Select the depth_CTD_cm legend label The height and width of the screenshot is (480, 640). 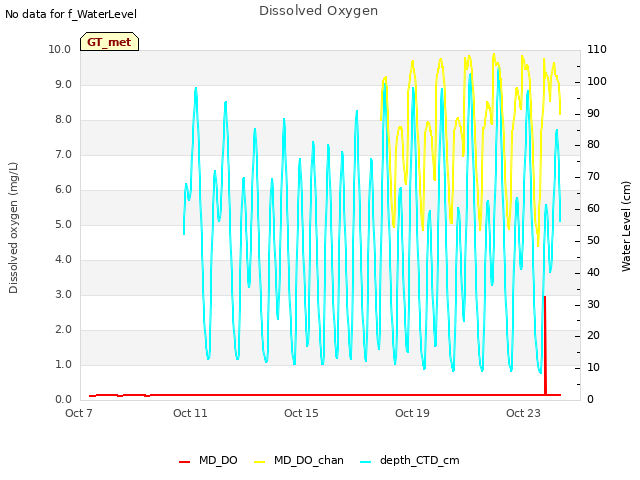coord(420,460)
